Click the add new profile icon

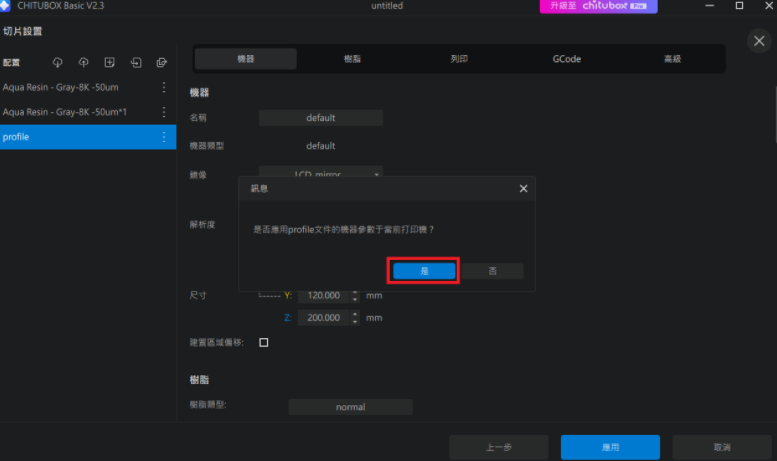(110, 62)
